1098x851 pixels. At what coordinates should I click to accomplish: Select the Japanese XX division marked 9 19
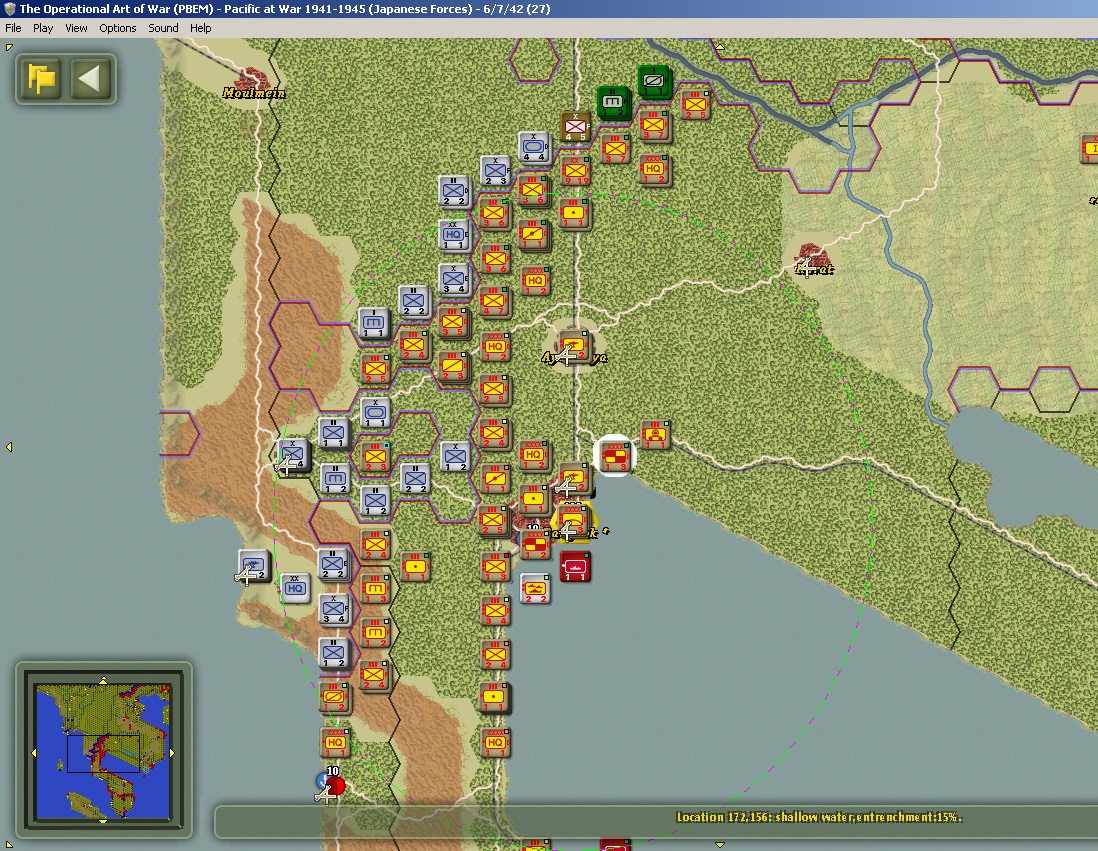576,170
